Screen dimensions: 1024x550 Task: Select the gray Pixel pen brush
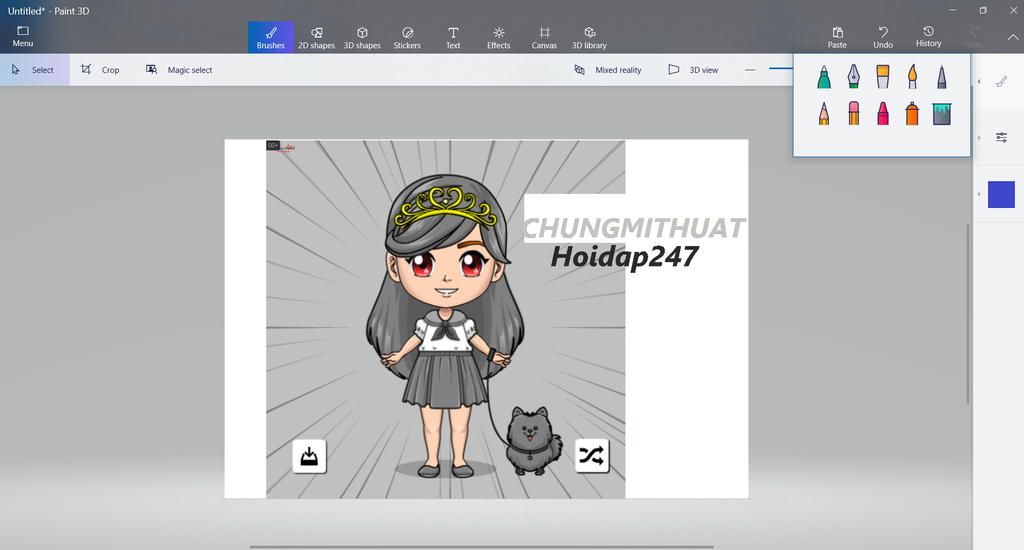(x=942, y=77)
